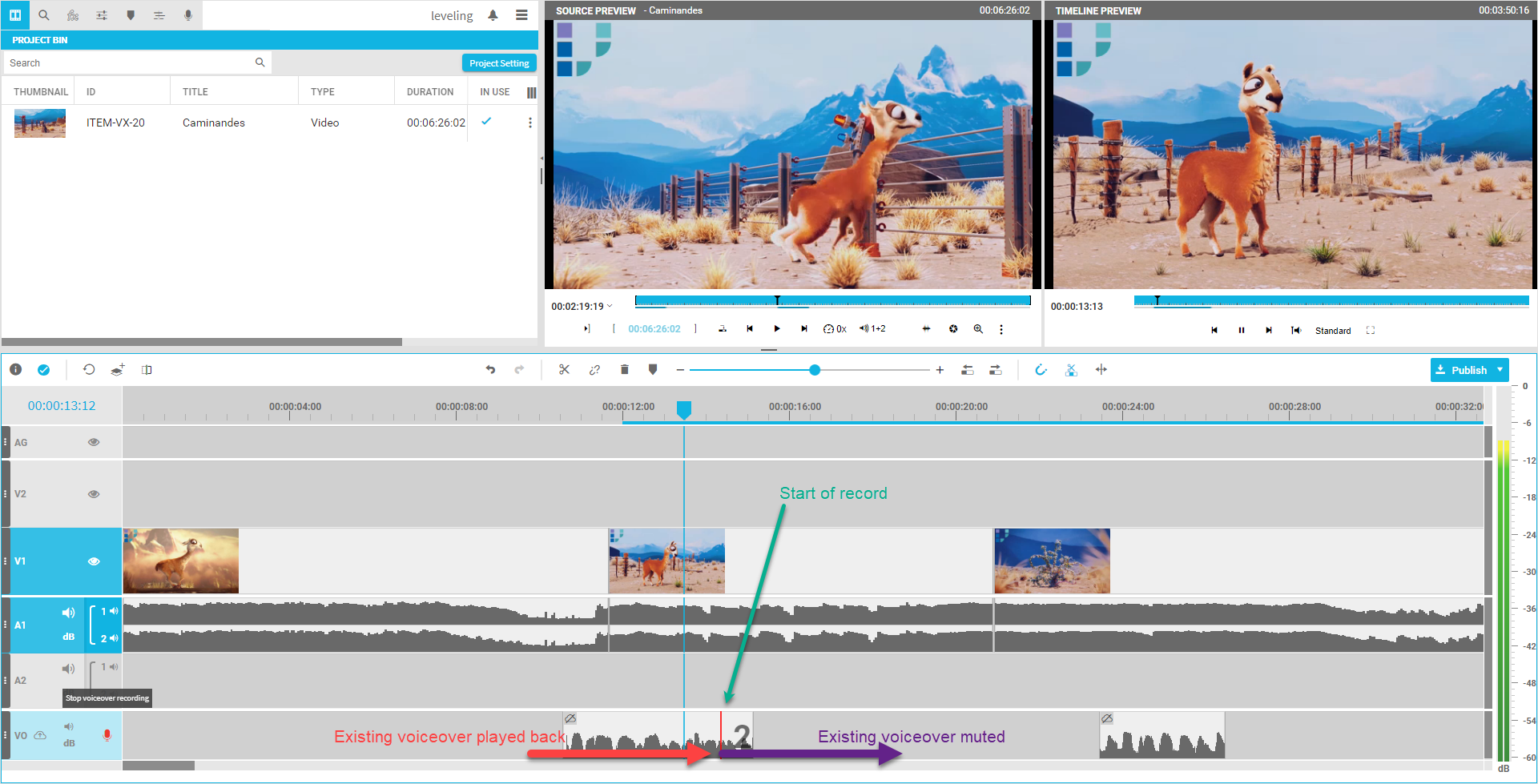Add a marker with the timeline marker icon
The height and width of the screenshot is (784, 1538).
point(653,370)
